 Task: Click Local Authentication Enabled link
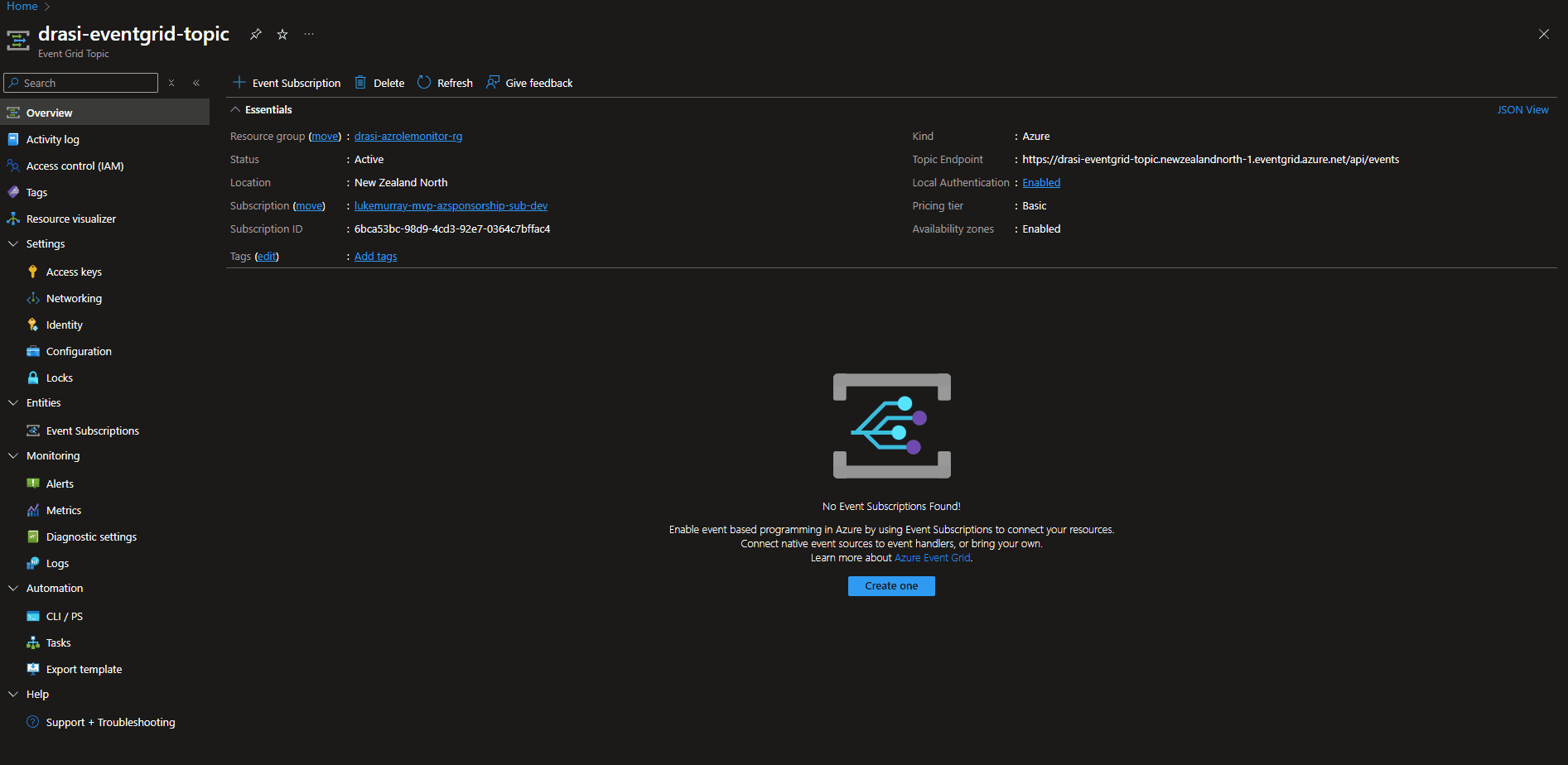pyautogui.click(x=1041, y=182)
